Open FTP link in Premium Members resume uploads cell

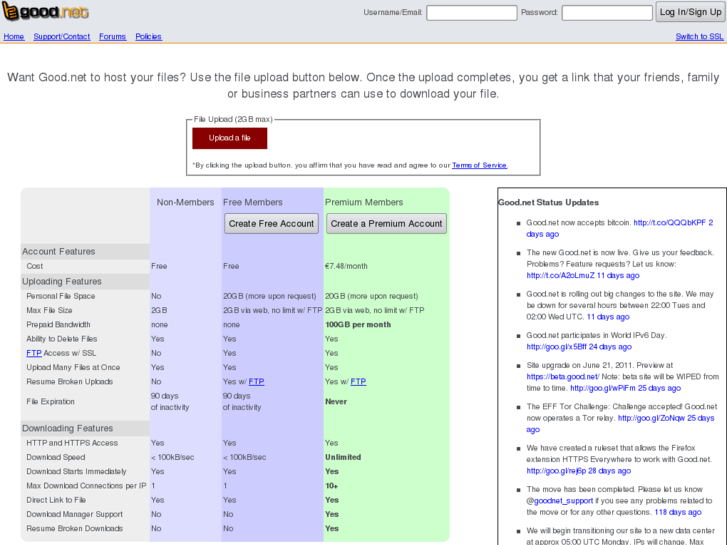point(358,382)
